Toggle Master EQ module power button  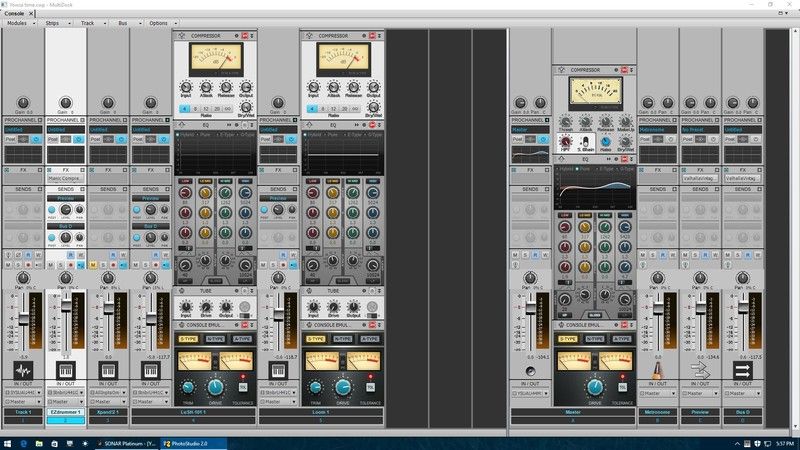tap(624, 159)
